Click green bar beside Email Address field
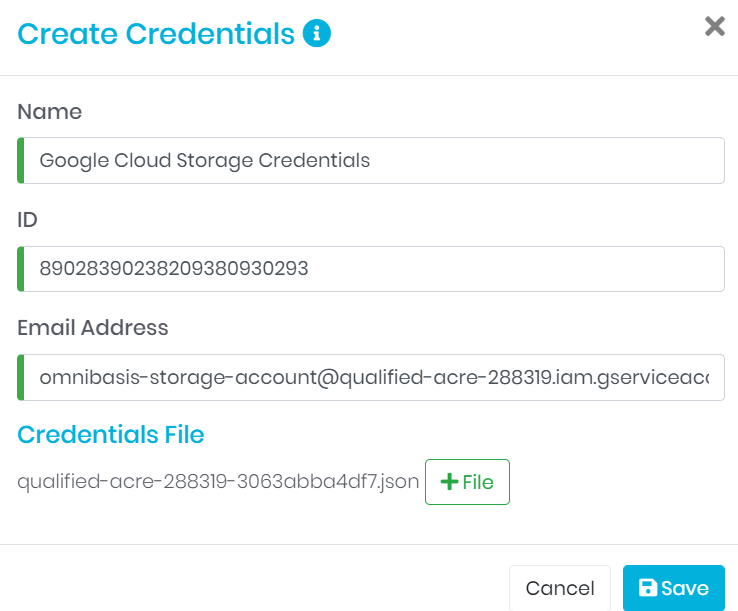This screenshot has width=738, height=611. pyautogui.click(x=20, y=377)
